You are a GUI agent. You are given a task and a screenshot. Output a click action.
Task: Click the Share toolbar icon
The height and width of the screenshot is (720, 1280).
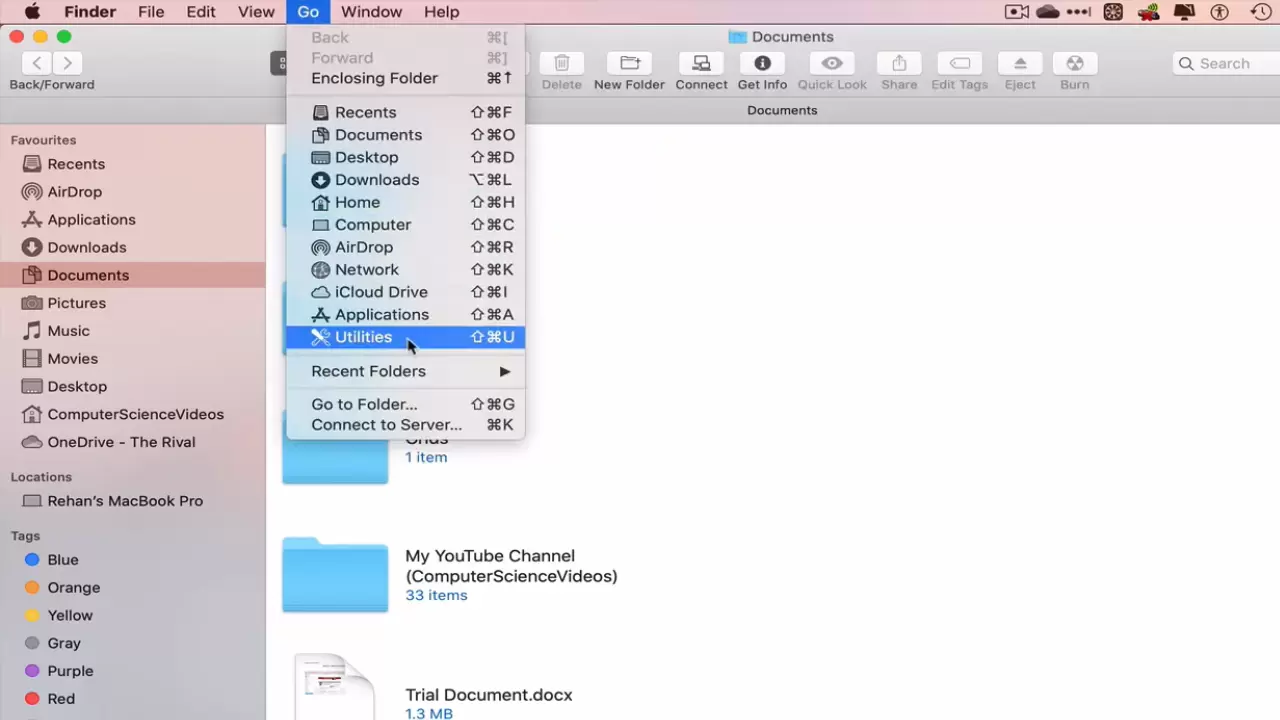899,63
